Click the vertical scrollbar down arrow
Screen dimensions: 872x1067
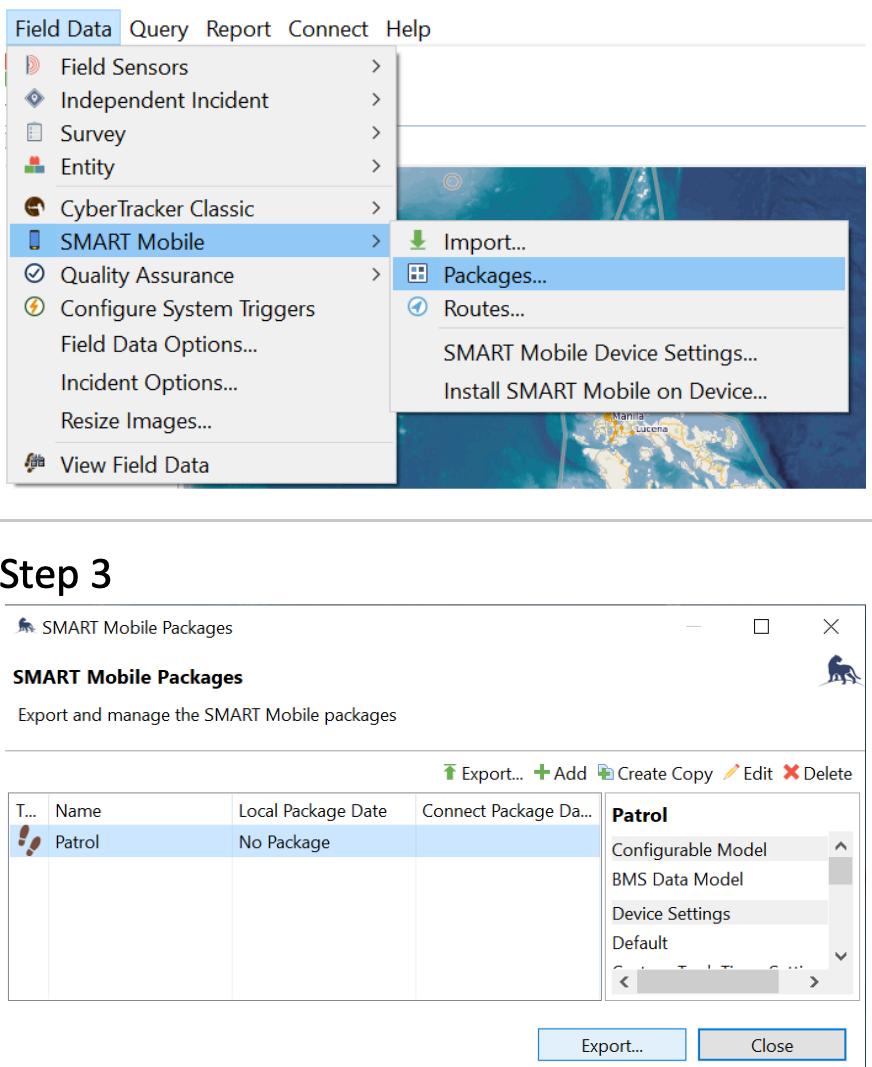840,956
